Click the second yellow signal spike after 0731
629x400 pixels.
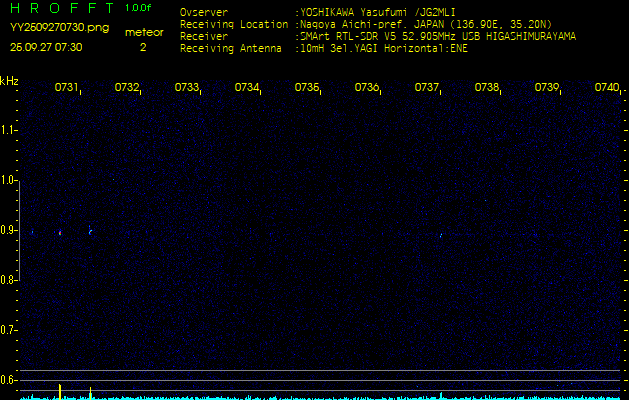pyautogui.click(x=91, y=393)
